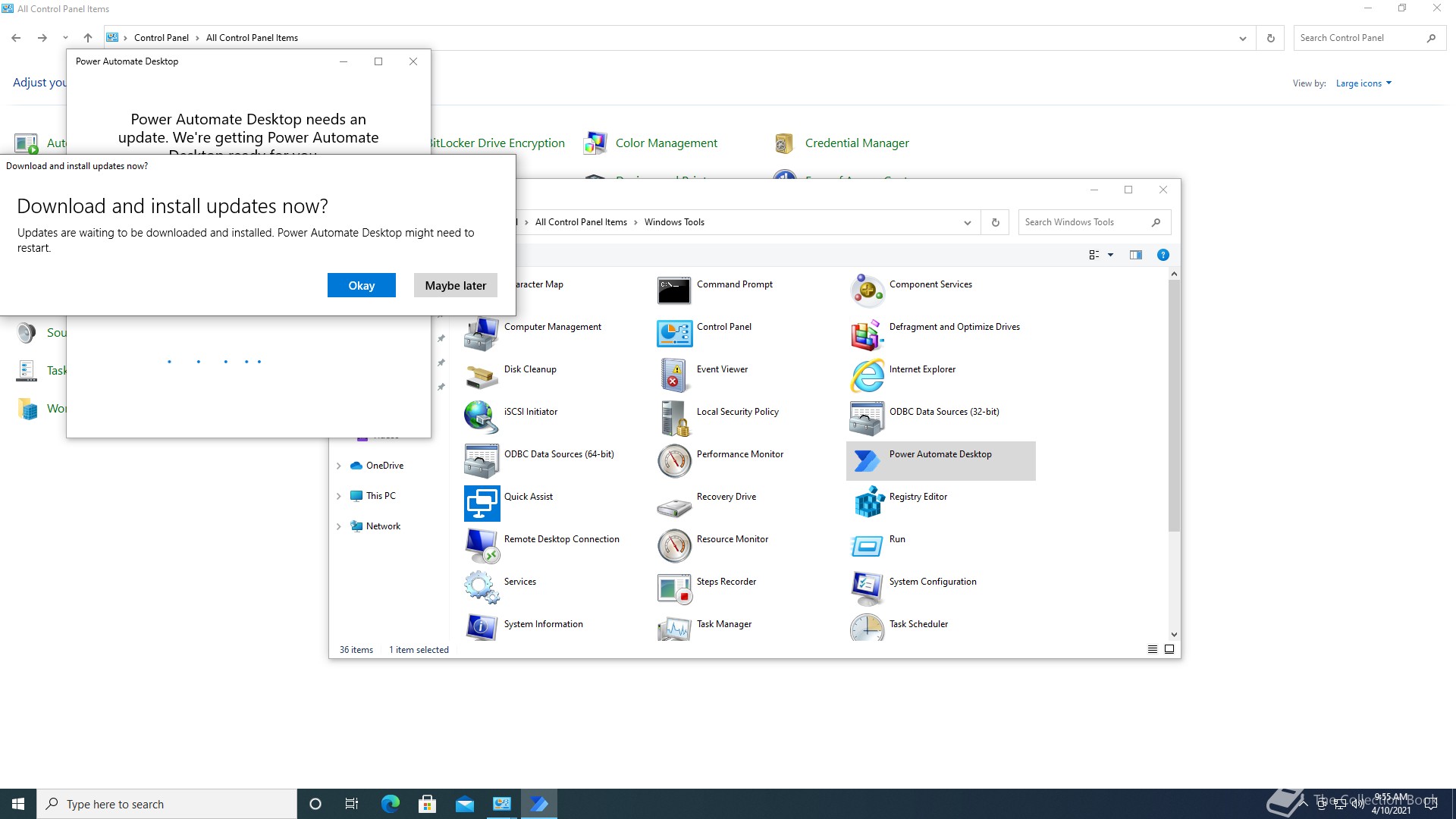This screenshot has width=1456, height=819.
Task: Launch the Internet Explorer icon
Action: pyautogui.click(x=868, y=375)
